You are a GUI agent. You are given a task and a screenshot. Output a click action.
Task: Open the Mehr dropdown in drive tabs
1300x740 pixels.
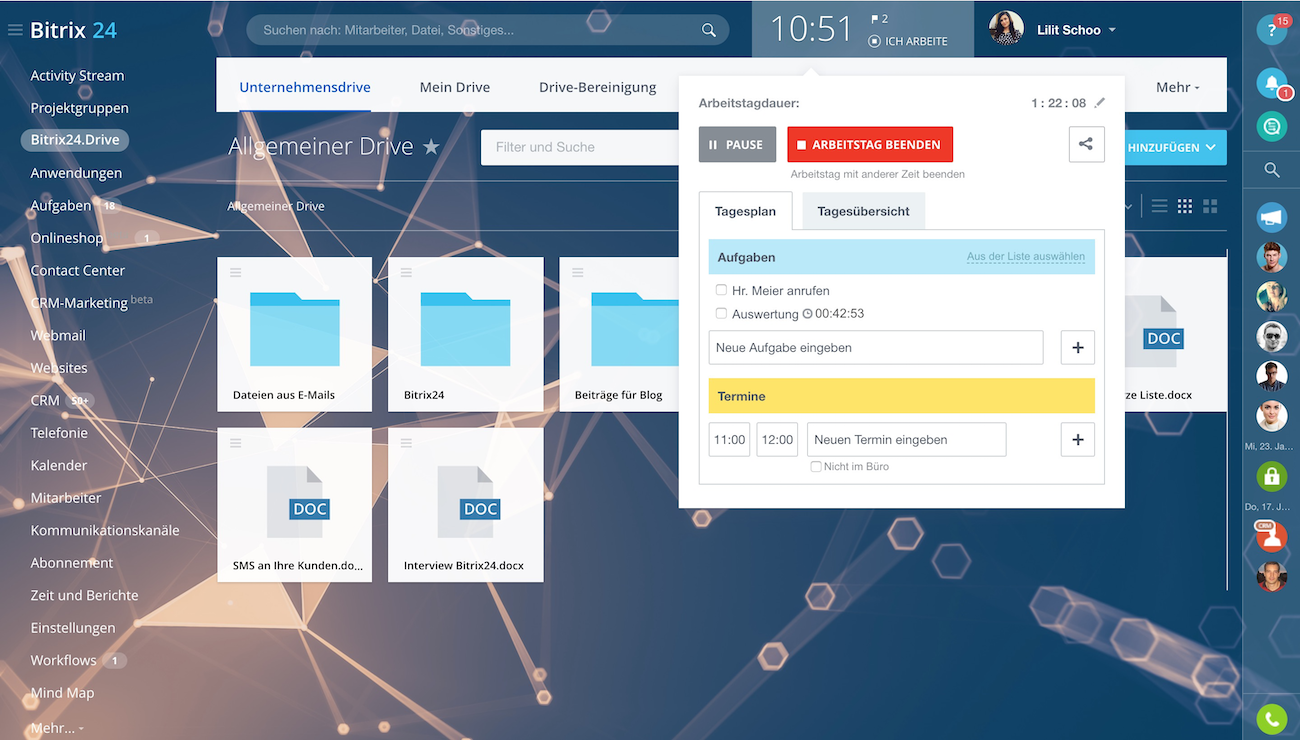(1177, 87)
